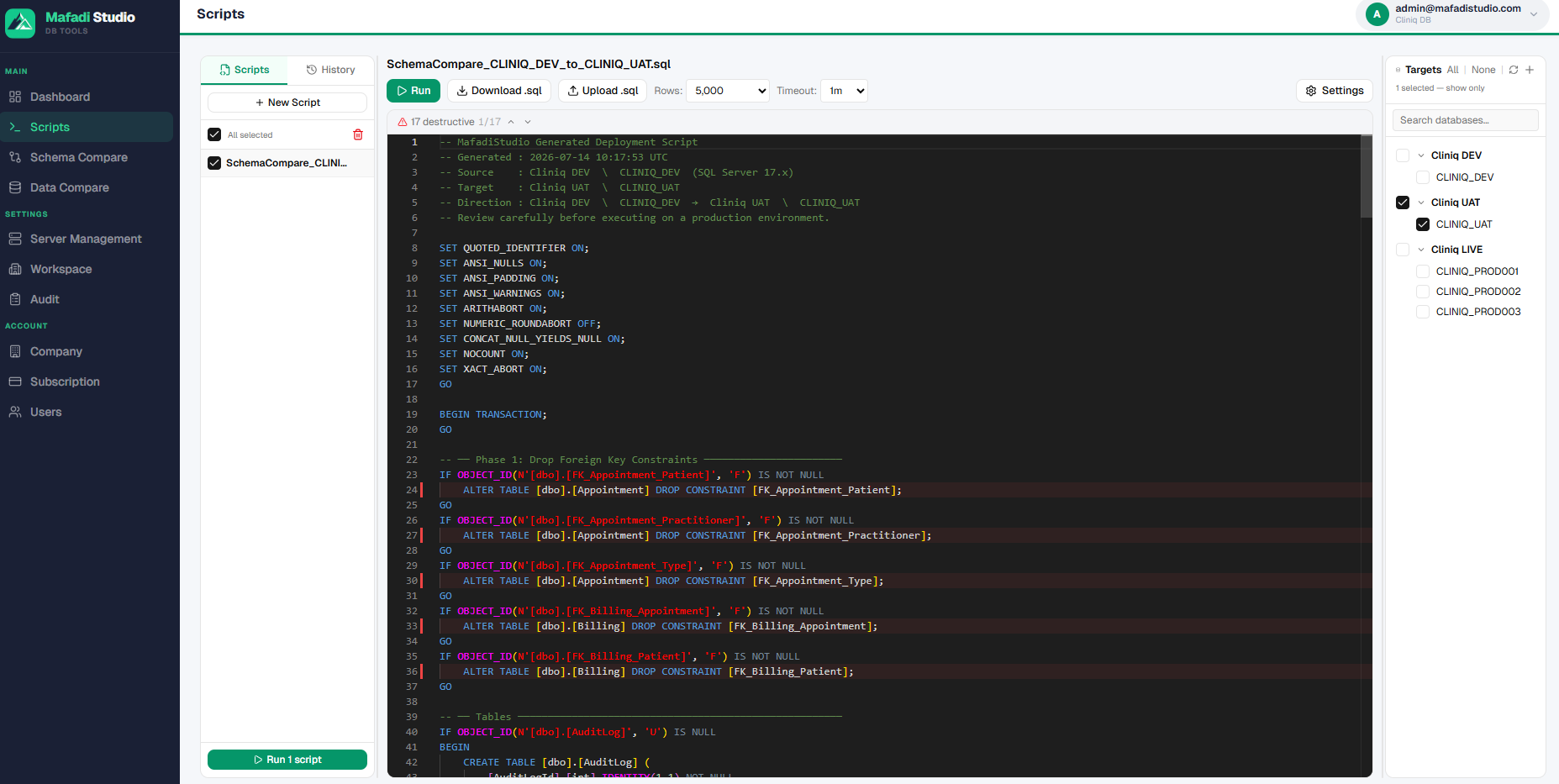Click the user avatar A
The image size is (1559, 784).
click(x=1377, y=14)
